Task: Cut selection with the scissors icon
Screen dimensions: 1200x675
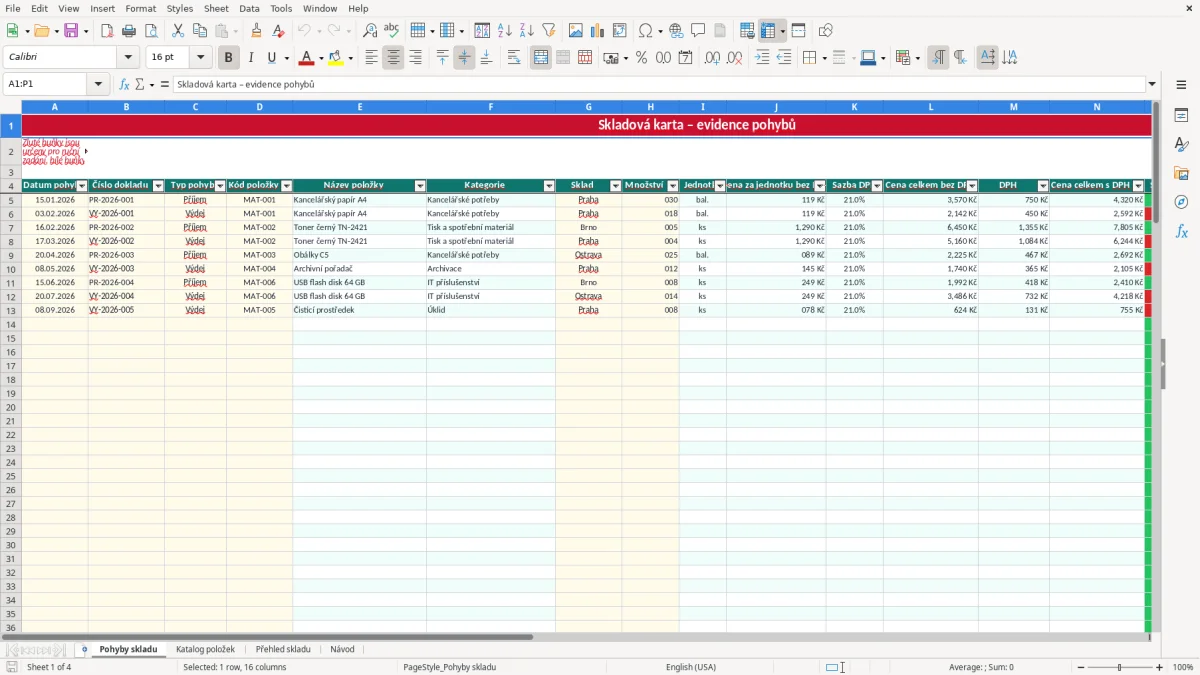Action: [x=177, y=31]
